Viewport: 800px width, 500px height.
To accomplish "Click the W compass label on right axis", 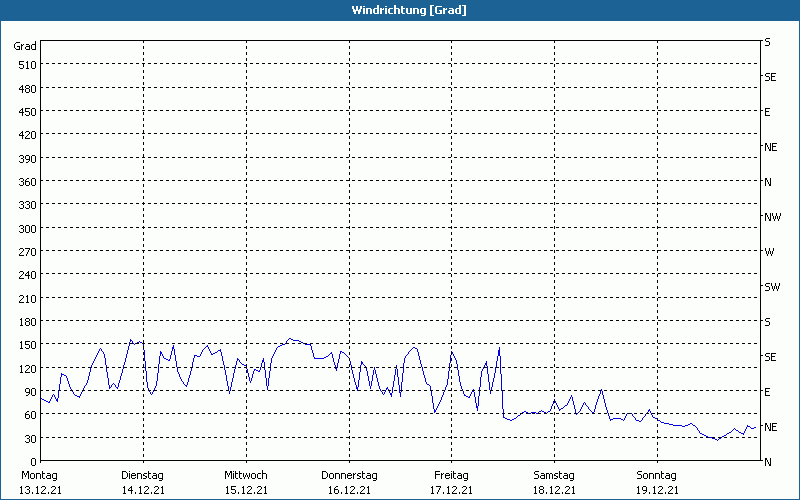I will click(x=769, y=252).
